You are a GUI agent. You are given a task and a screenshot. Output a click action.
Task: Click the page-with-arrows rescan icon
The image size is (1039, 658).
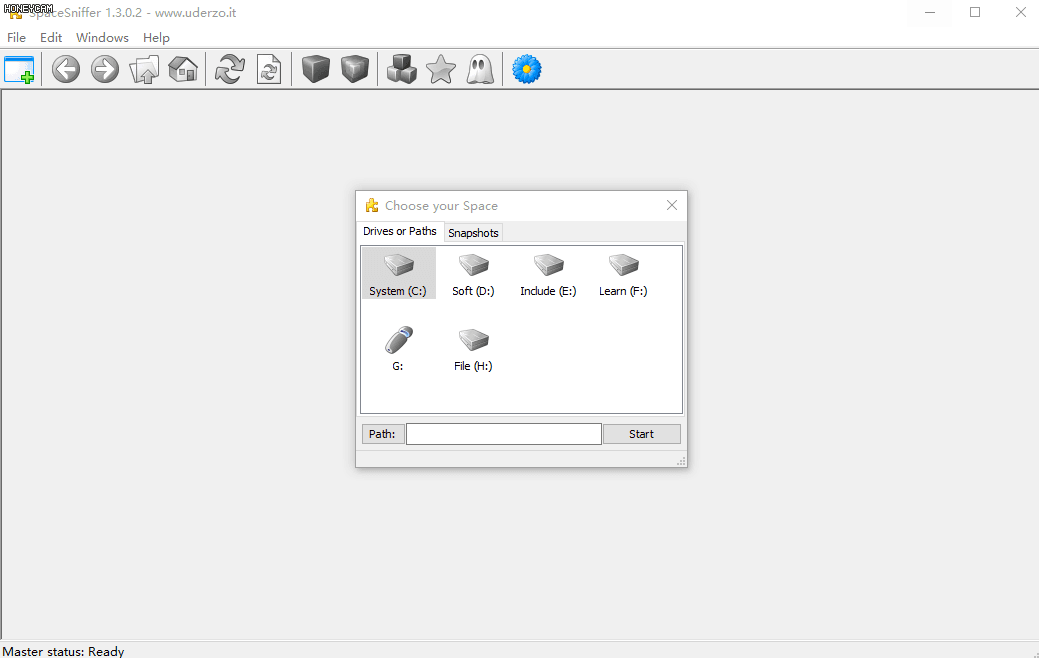click(269, 70)
